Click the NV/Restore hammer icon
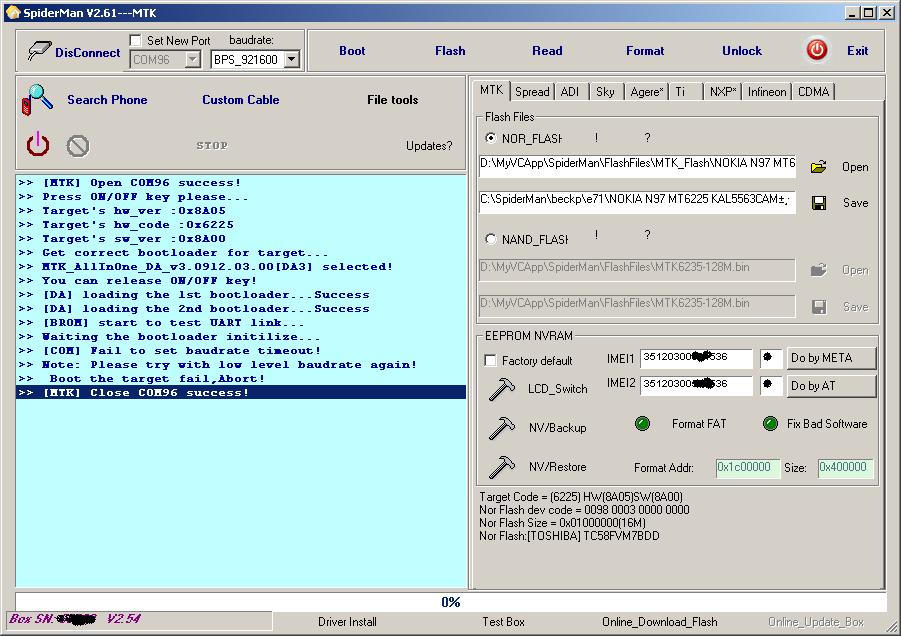Image resolution: width=901 pixels, height=636 pixels. [501, 467]
